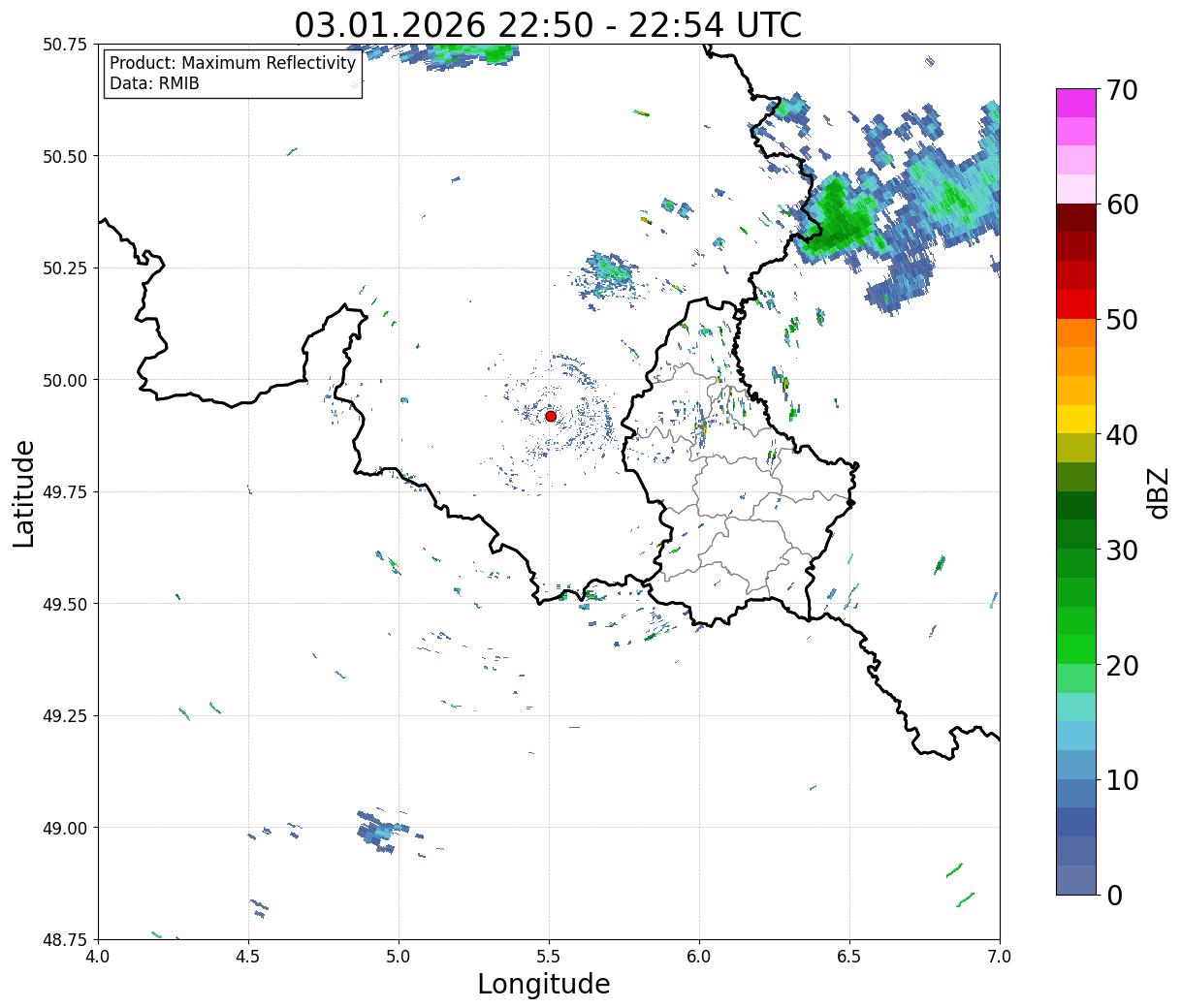Screen dimensions: 1182x1008
Task: Click the title '03.01.2026 22:50 - 22:54 UTC'
Action: (x=548, y=24)
